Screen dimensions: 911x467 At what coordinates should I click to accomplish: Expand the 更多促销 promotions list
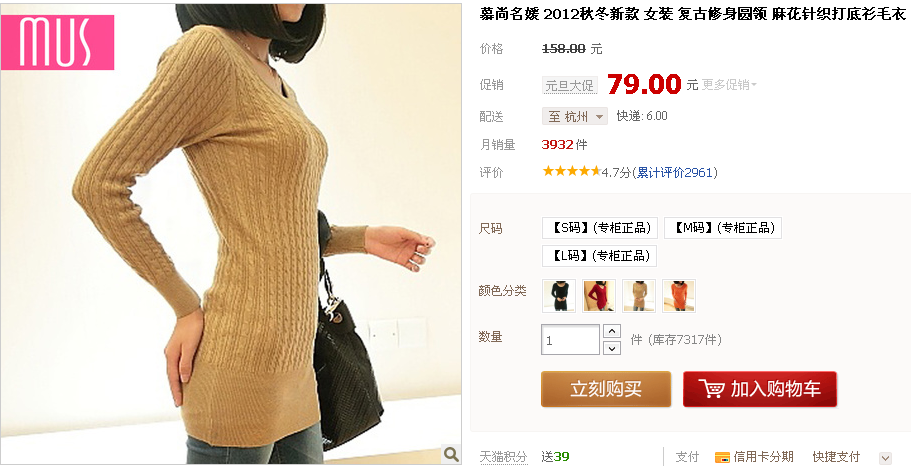pyautogui.click(x=729, y=85)
